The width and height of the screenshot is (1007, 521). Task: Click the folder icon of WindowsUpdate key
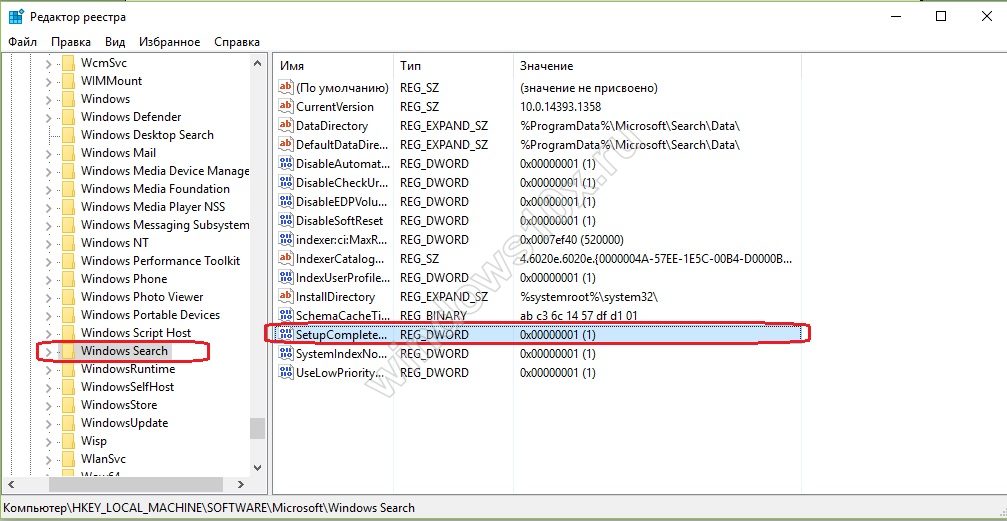pyautogui.click(x=68, y=423)
